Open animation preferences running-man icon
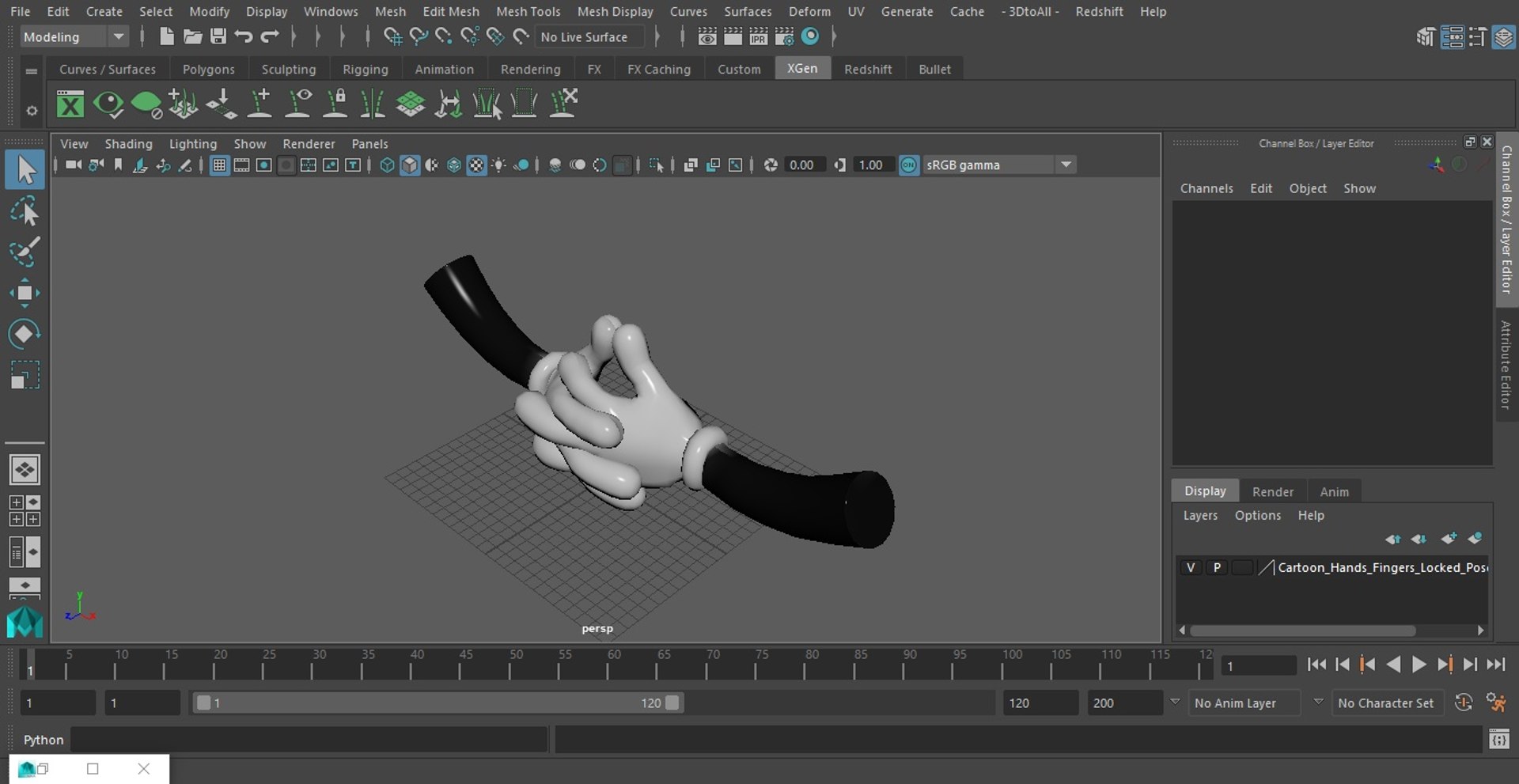The image size is (1519, 784). [1495, 703]
